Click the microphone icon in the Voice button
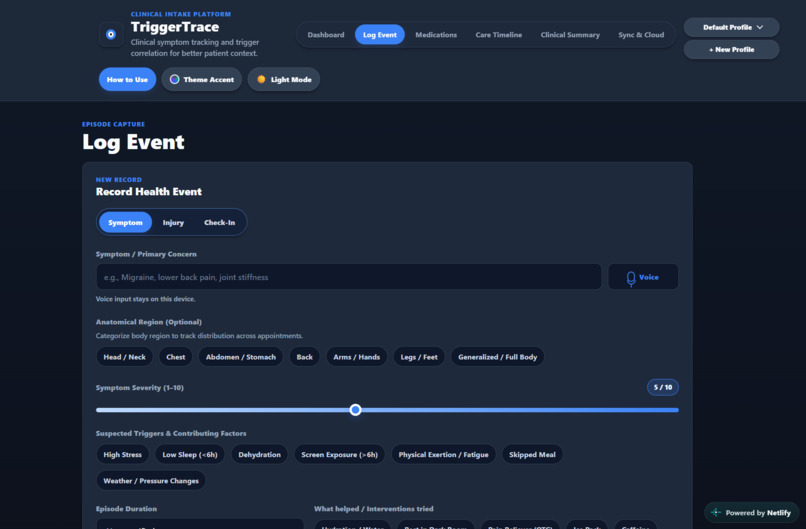Image resolution: width=806 pixels, height=529 pixels. point(631,278)
